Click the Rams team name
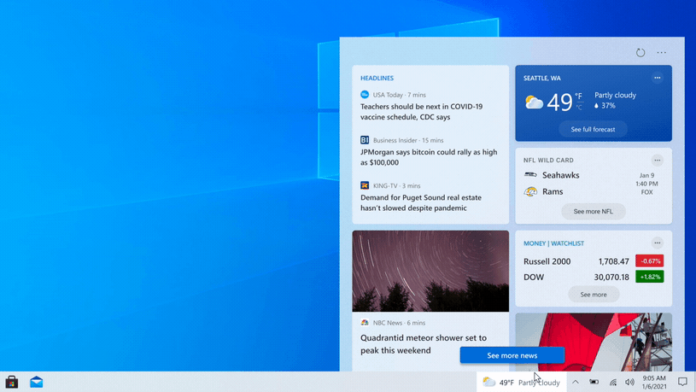This screenshot has height=392, width=696. [x=553, y=191]
